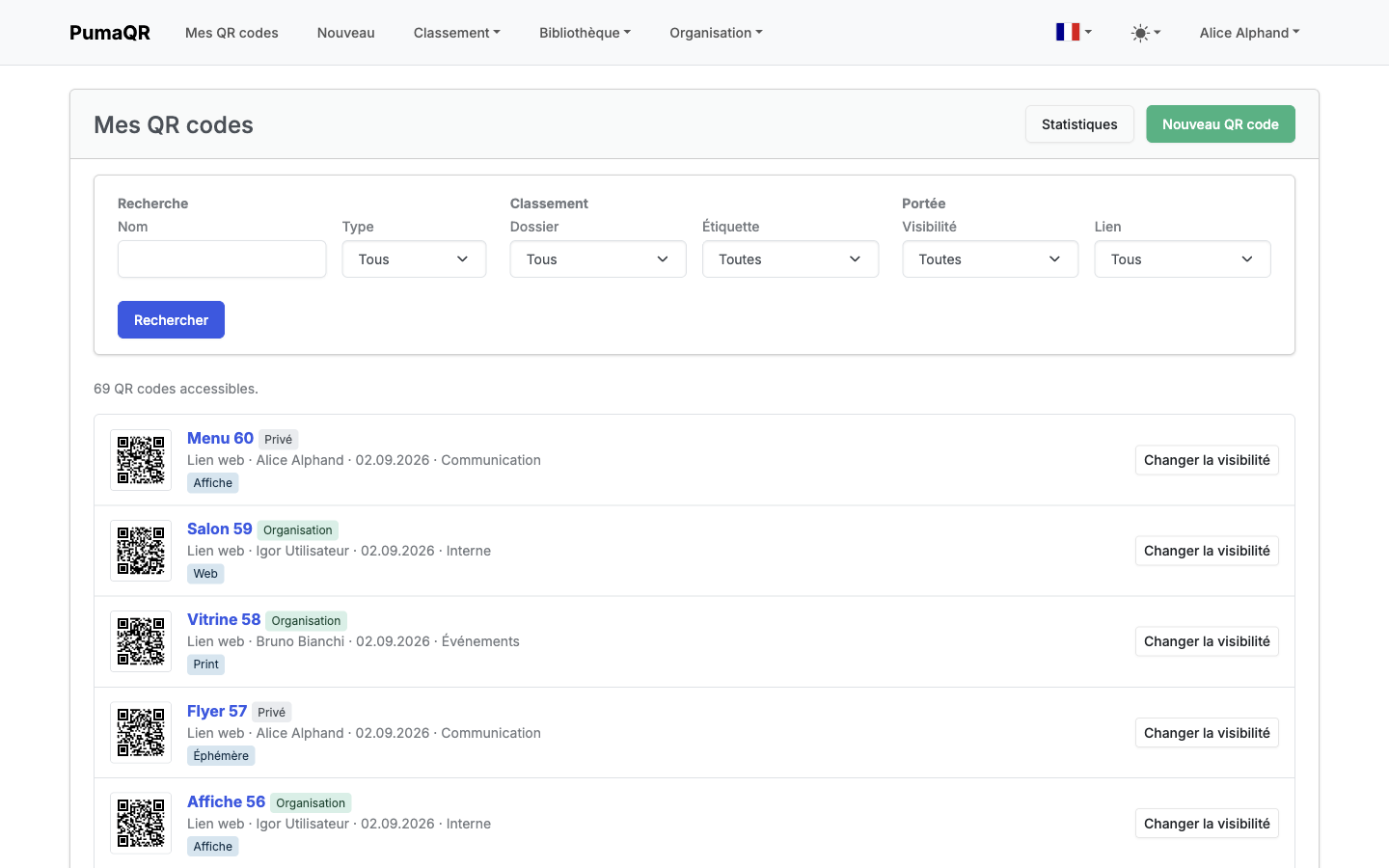The width and height of the screenshot is (1389, 868).
Task: Open the Vitrine 58 QR code image
Action: coord(141,641)
